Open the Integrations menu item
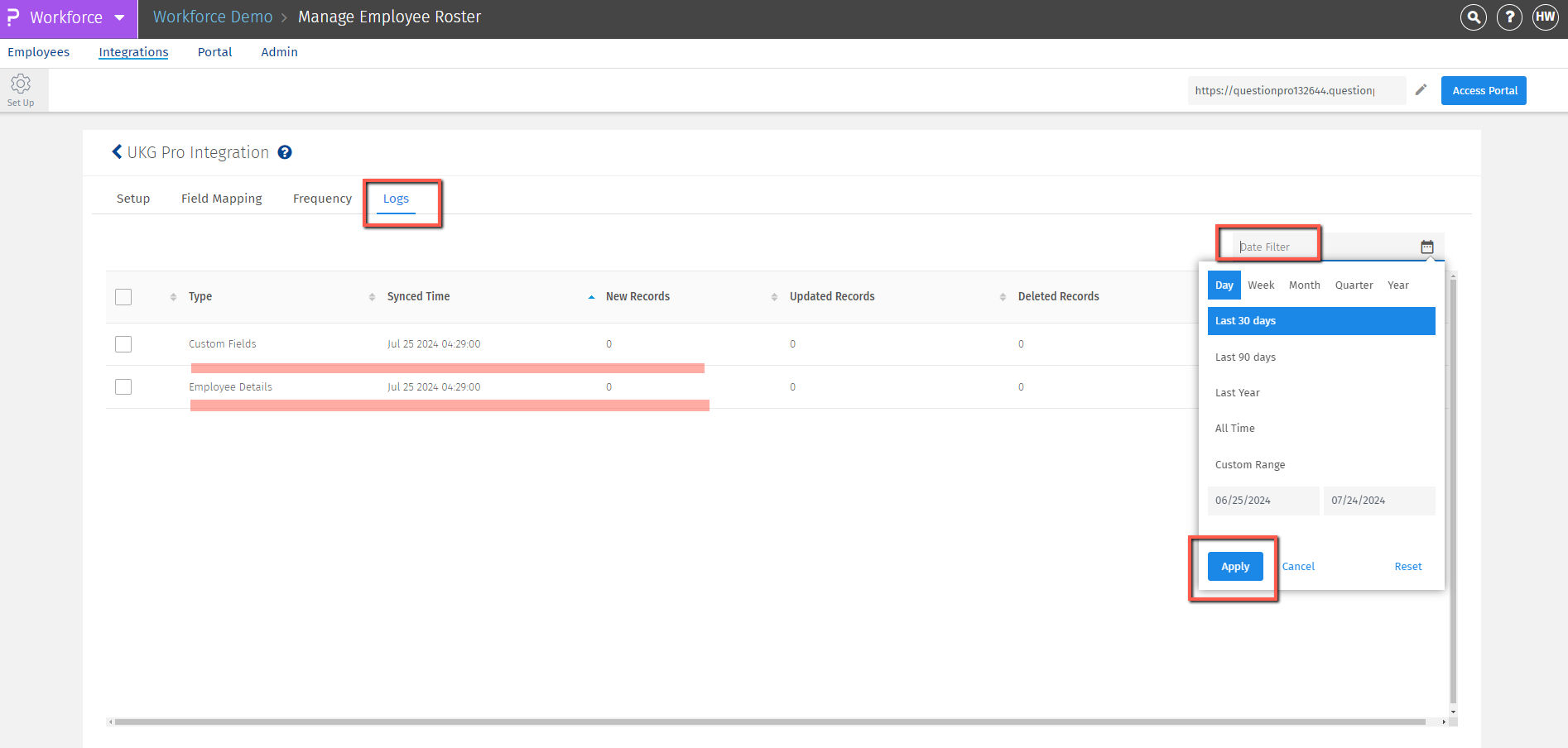1568x748 pixels. pyautogui.click(x=133, y=52)
